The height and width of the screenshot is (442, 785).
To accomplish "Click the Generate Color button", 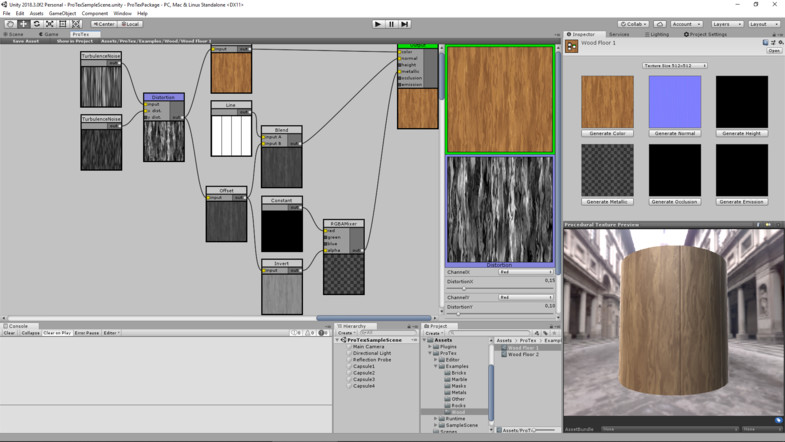I will click(607, 133).
